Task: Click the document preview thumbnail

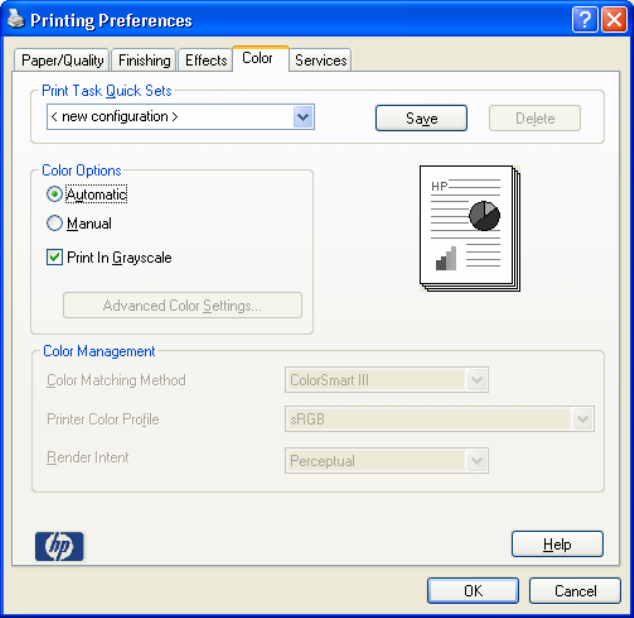Action: (468, 227)
